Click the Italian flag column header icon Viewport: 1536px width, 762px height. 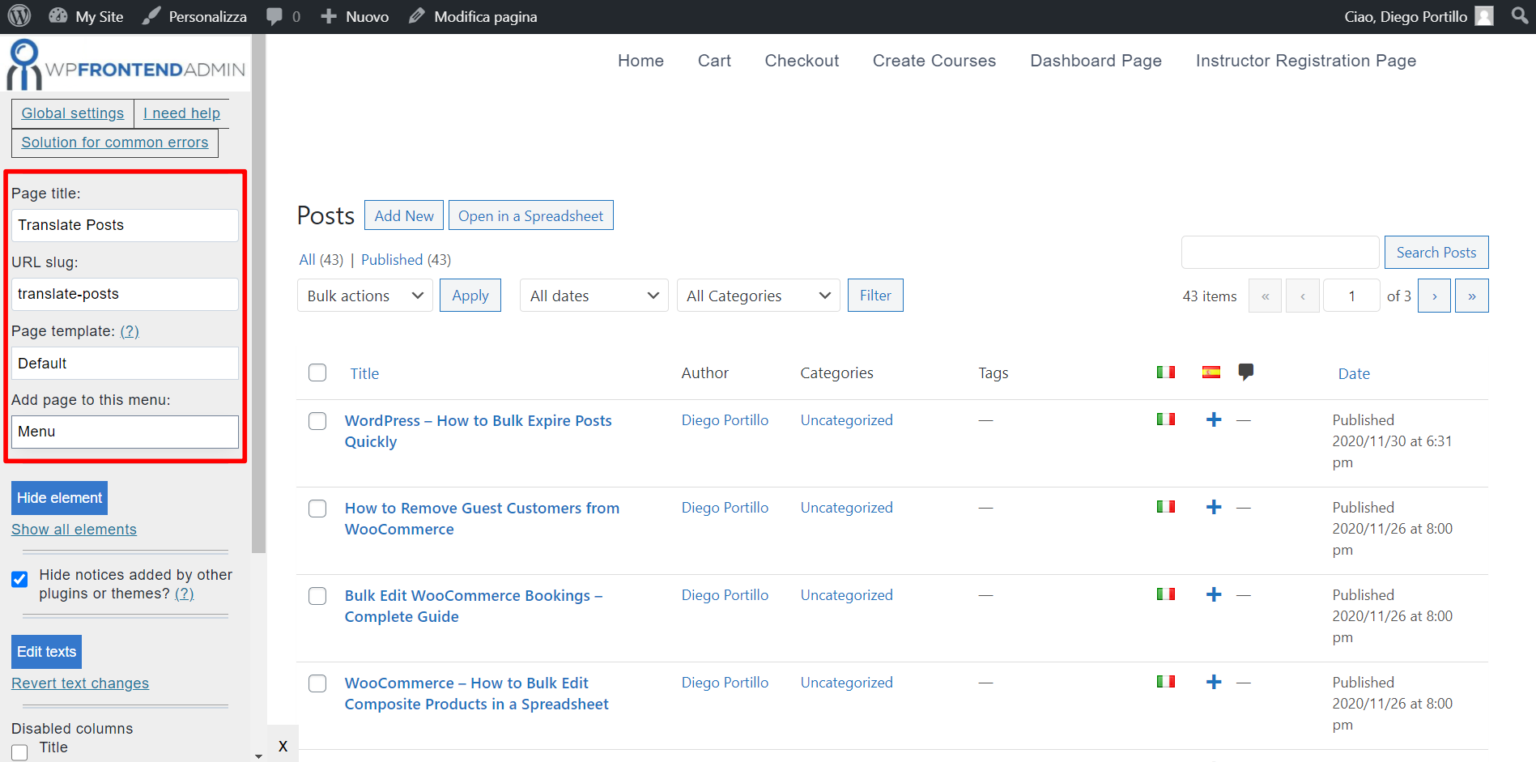[1166, 371]
